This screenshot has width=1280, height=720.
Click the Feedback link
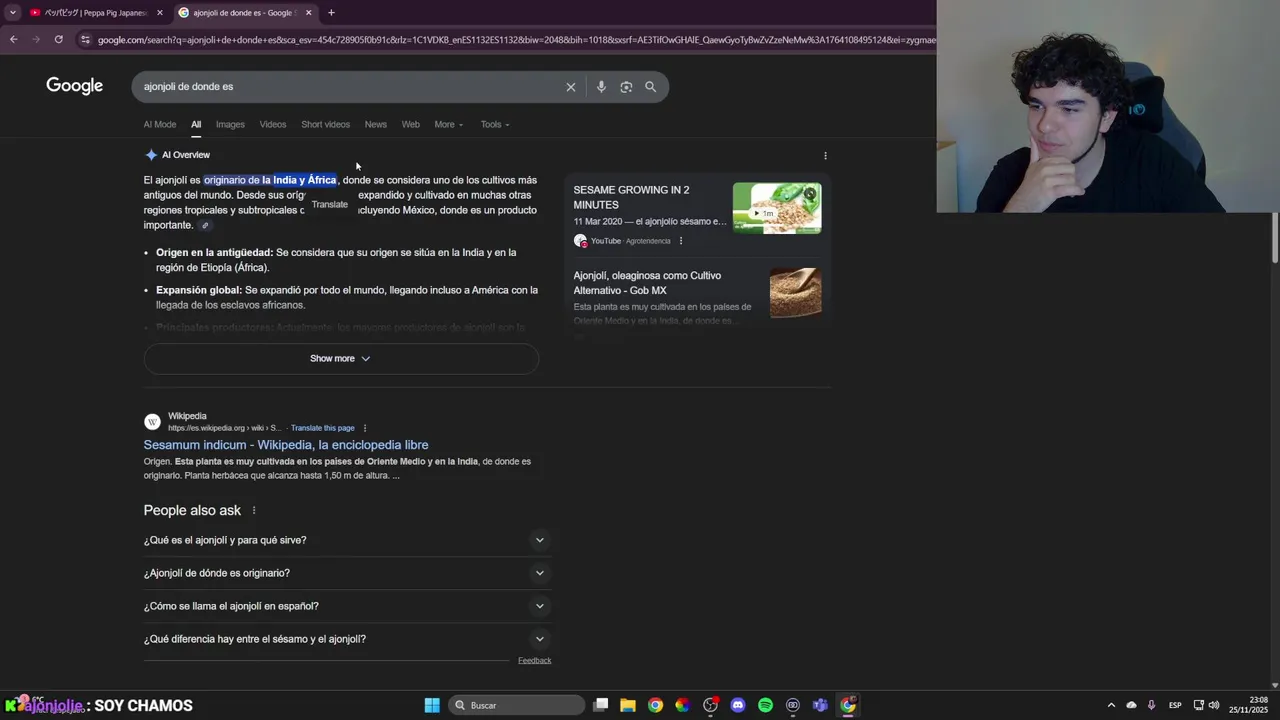point(534,661)
